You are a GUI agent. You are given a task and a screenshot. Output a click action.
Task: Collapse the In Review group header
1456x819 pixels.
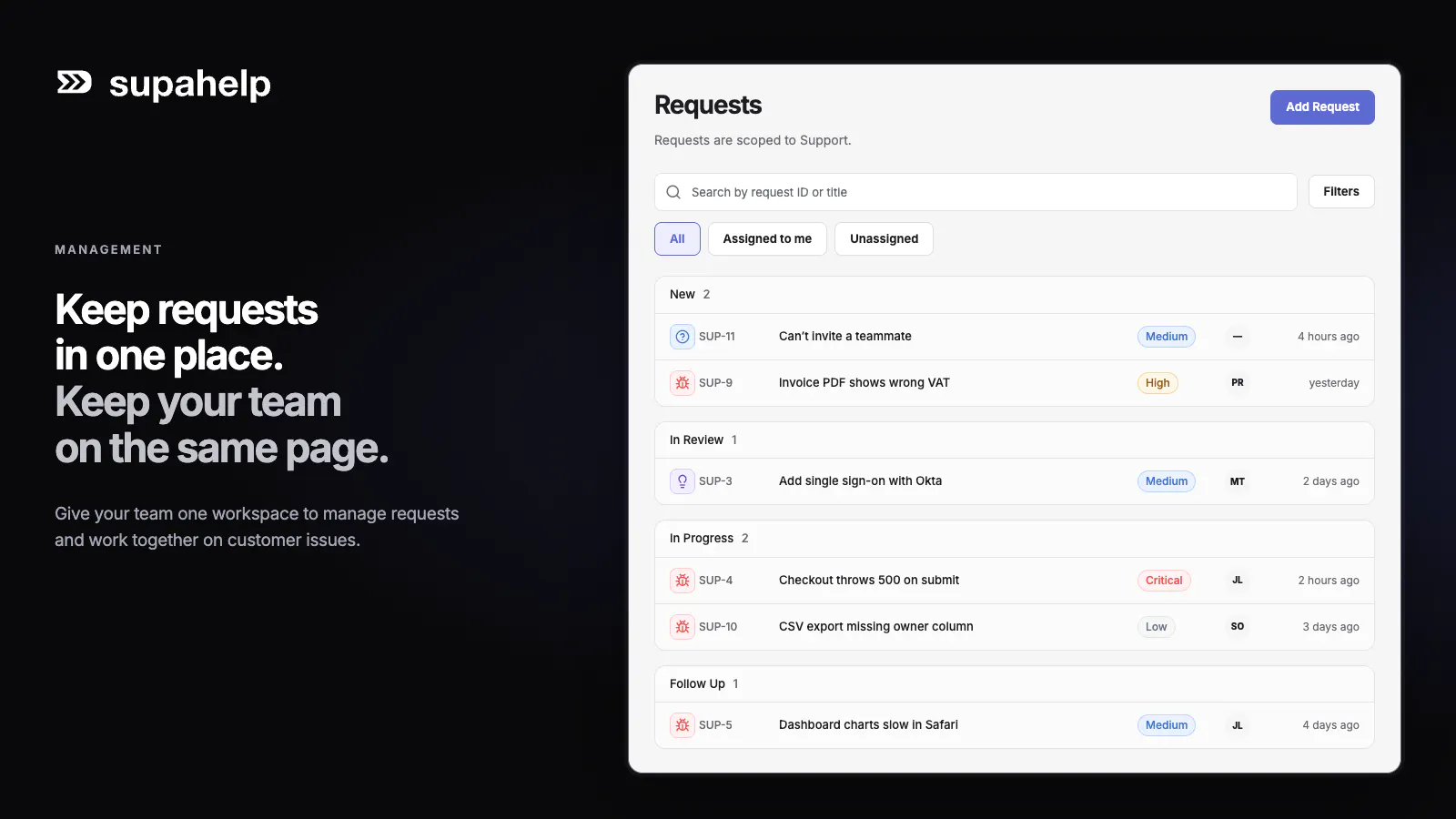pos(1015,440)
